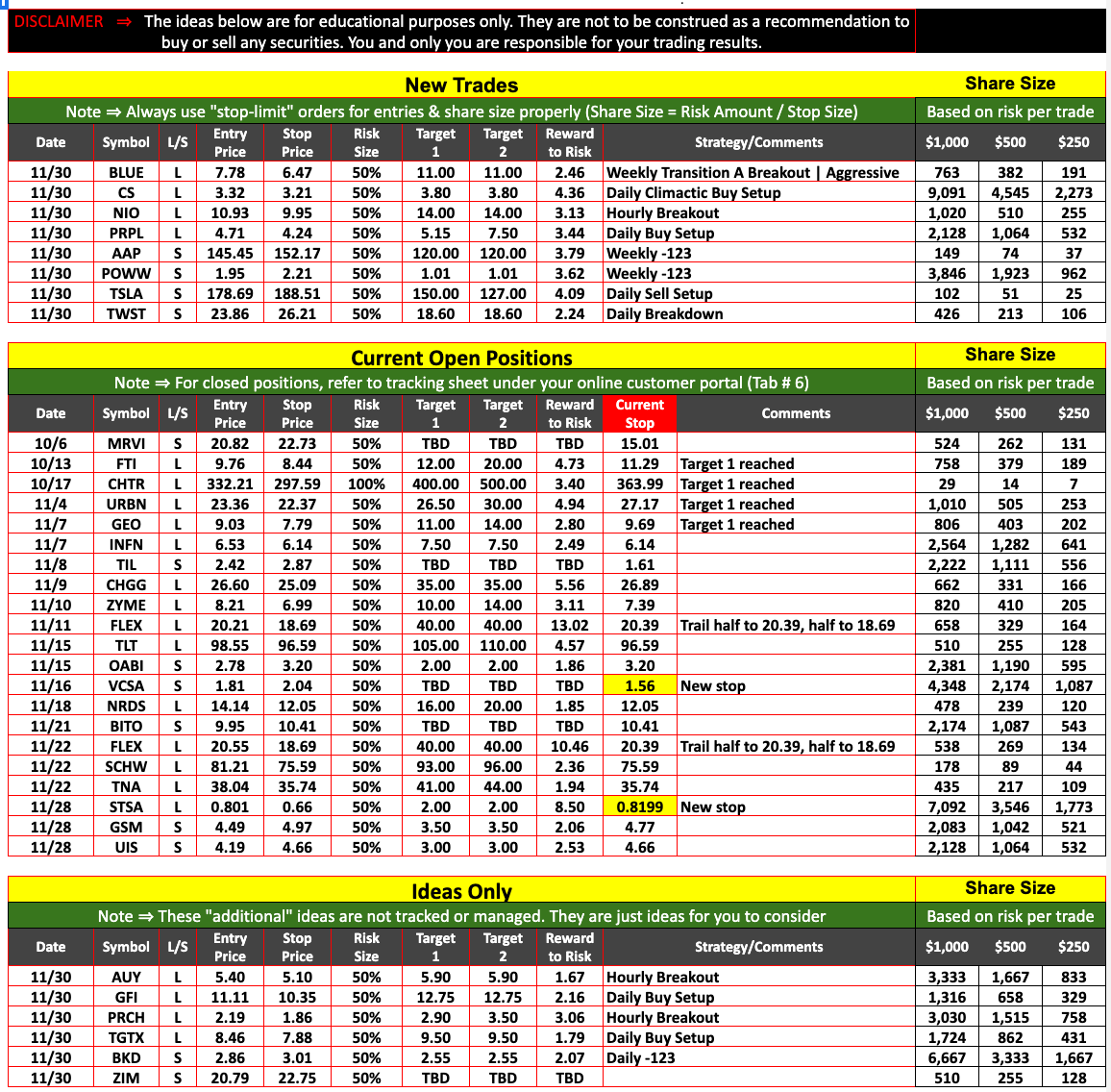Click the BKD Daily -123 strategy cell

(x=641, y=1058)
